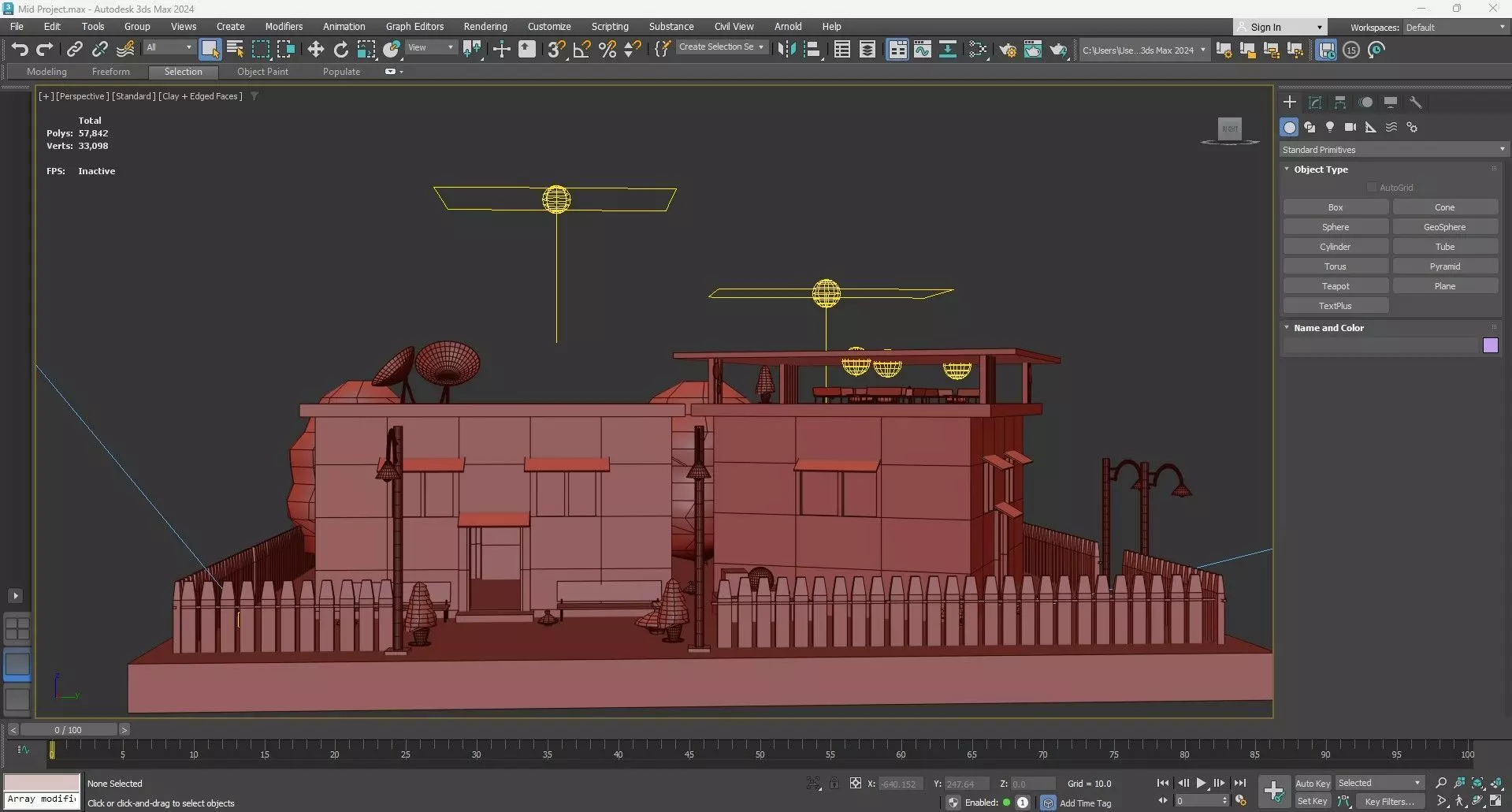1512x812 pixels.
Task: Click the Maximize Viewport toggle icon
Action: 1495,801
